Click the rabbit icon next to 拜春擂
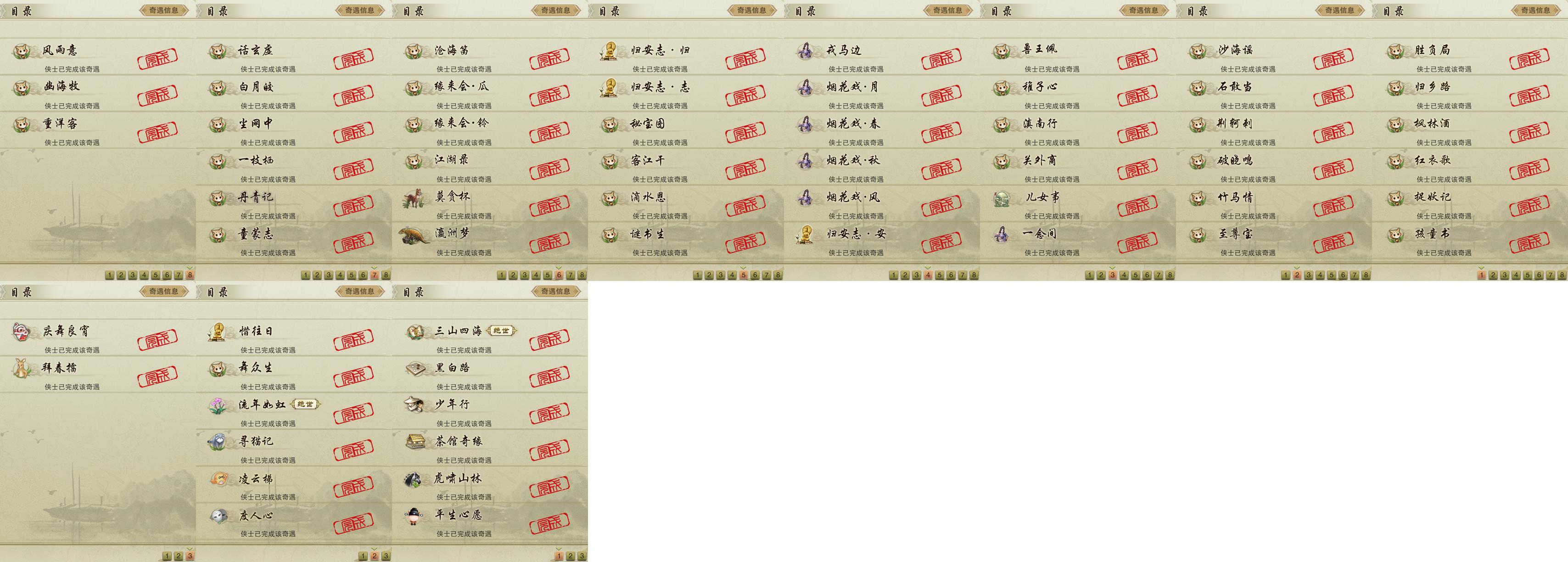The width and height of the screenshot is (1568, 562). coord(22,368)
